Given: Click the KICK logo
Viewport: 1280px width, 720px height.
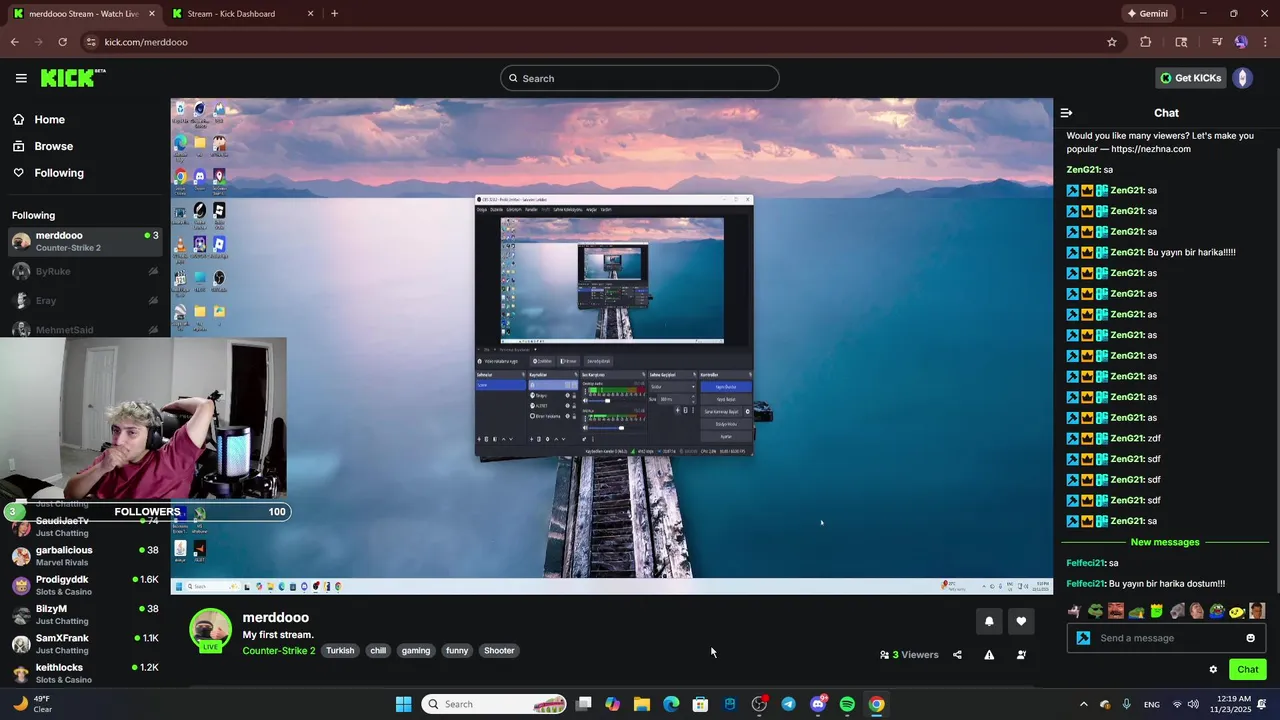Looking at the screenshot, I should (x=73, y=78).
